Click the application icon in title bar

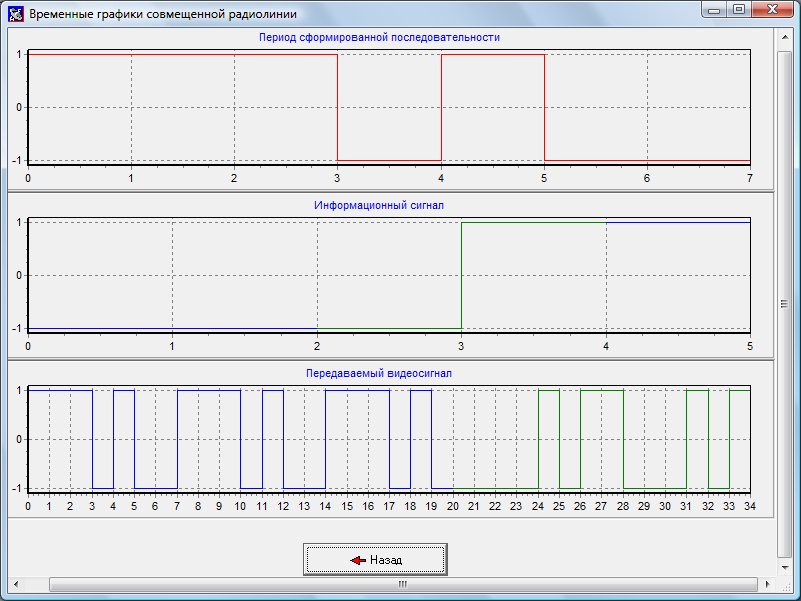point(15,14)
